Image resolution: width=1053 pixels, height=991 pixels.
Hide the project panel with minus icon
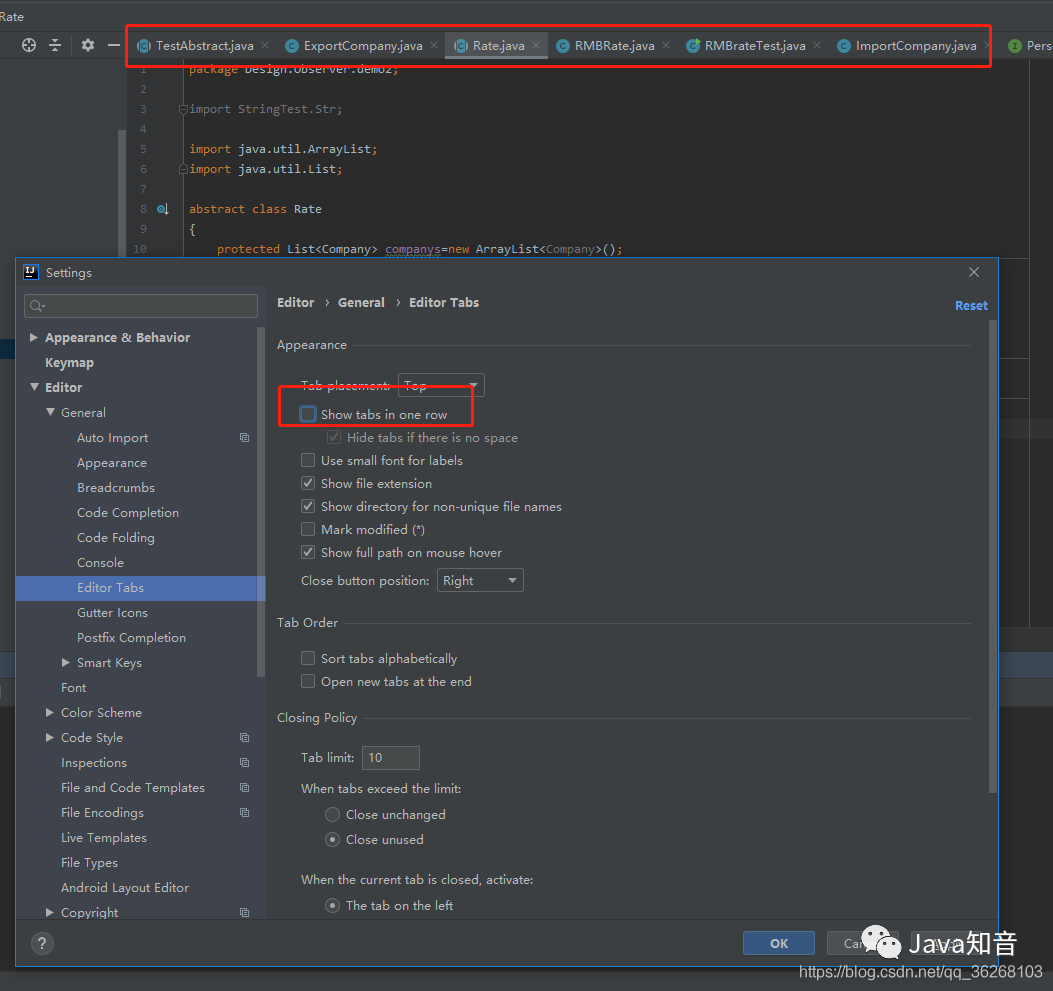(x=113, y=45)
